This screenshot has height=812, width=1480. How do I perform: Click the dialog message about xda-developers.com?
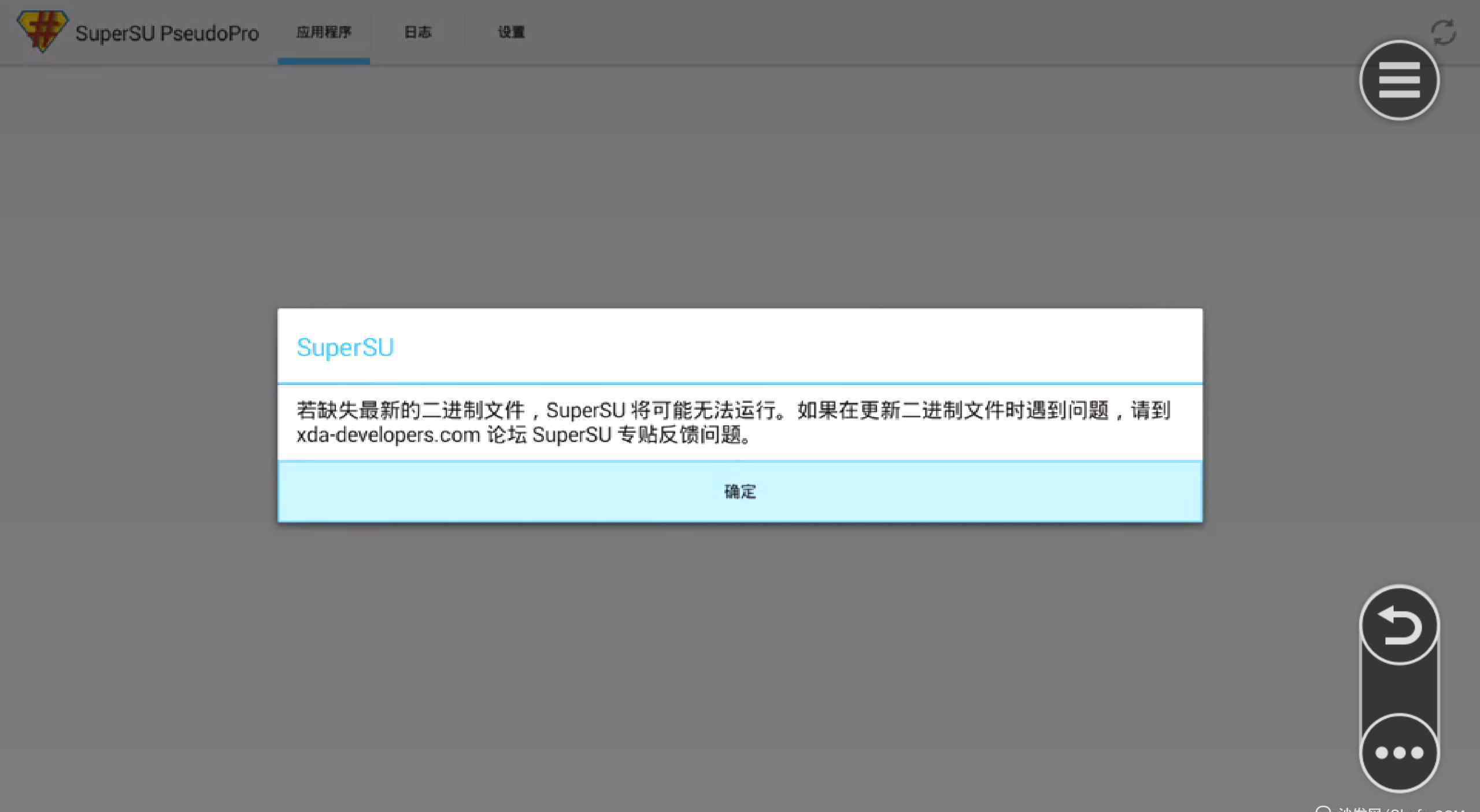click(734, 422)
